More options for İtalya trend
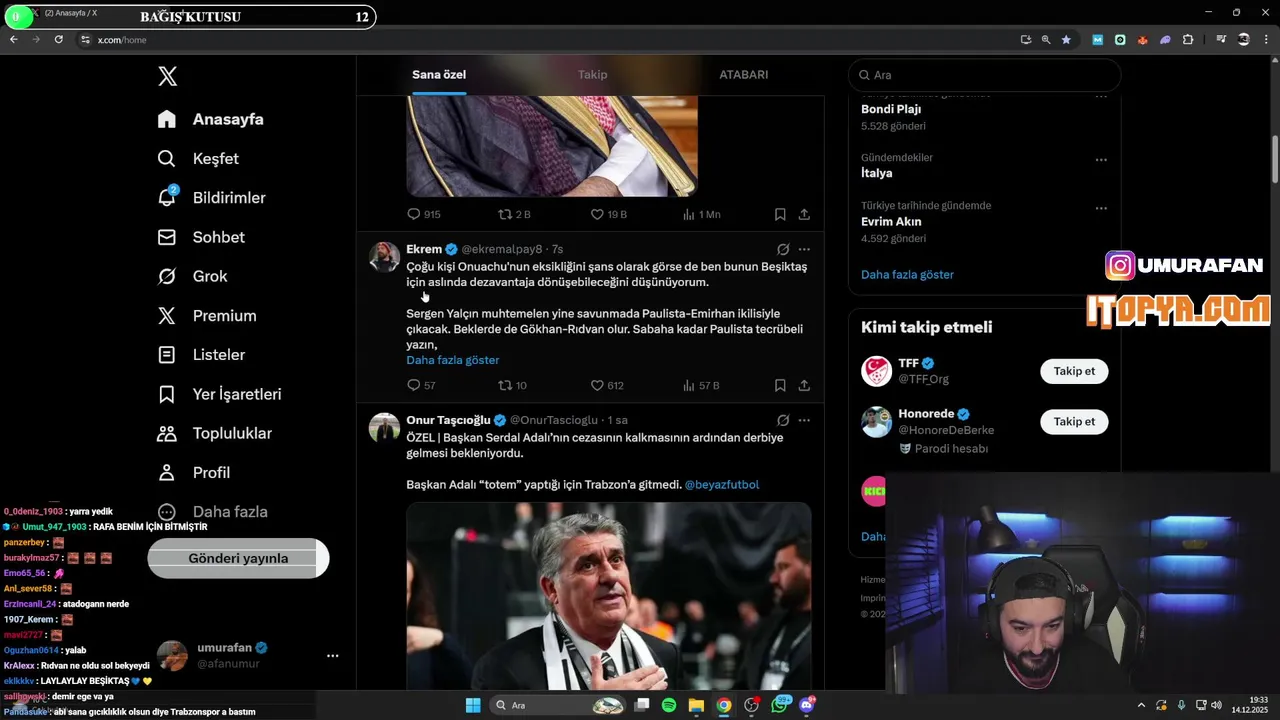Screen dimensions: 1280x720 click(x=1101, y=160)
